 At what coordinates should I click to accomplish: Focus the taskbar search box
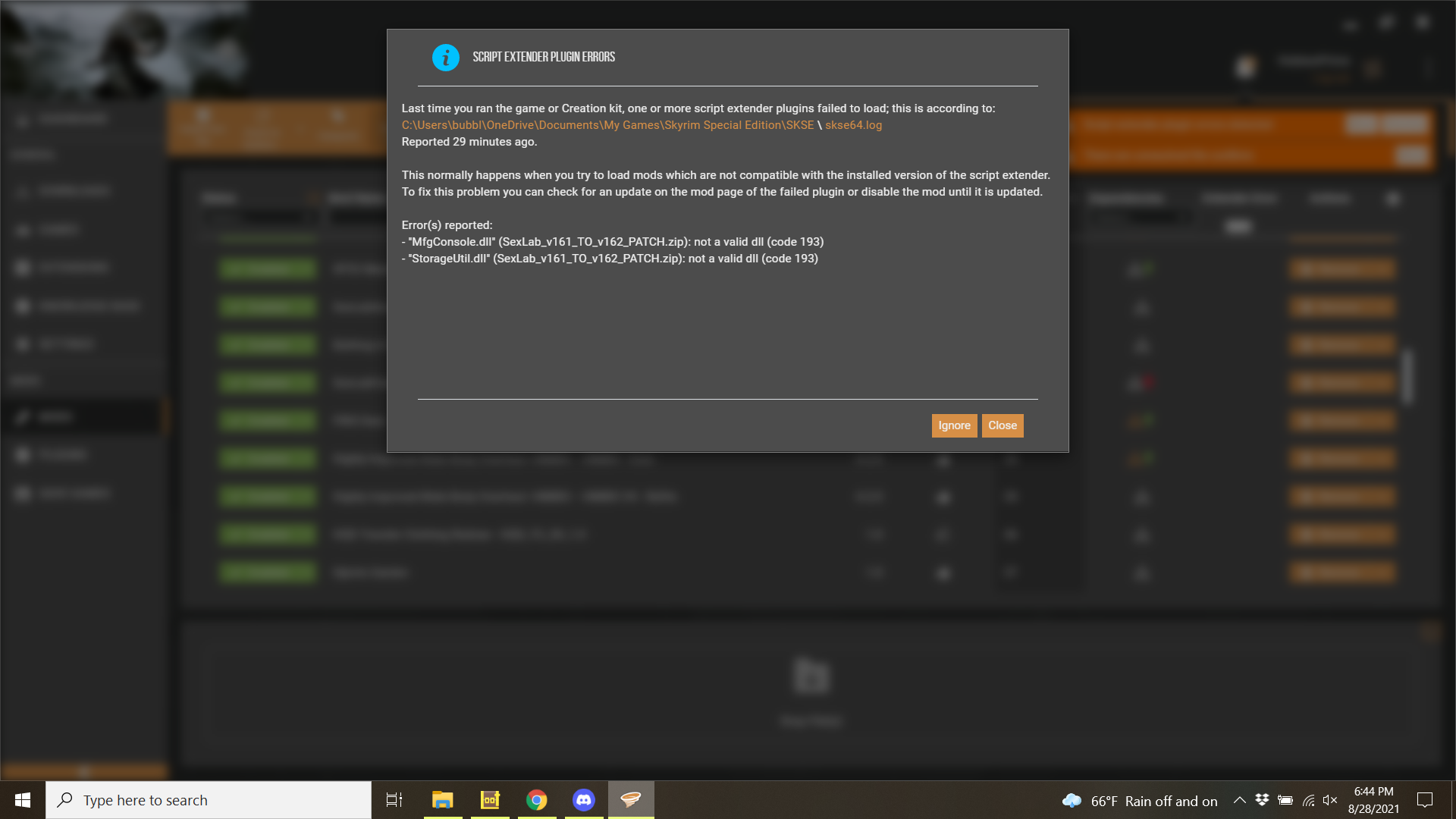209,800
